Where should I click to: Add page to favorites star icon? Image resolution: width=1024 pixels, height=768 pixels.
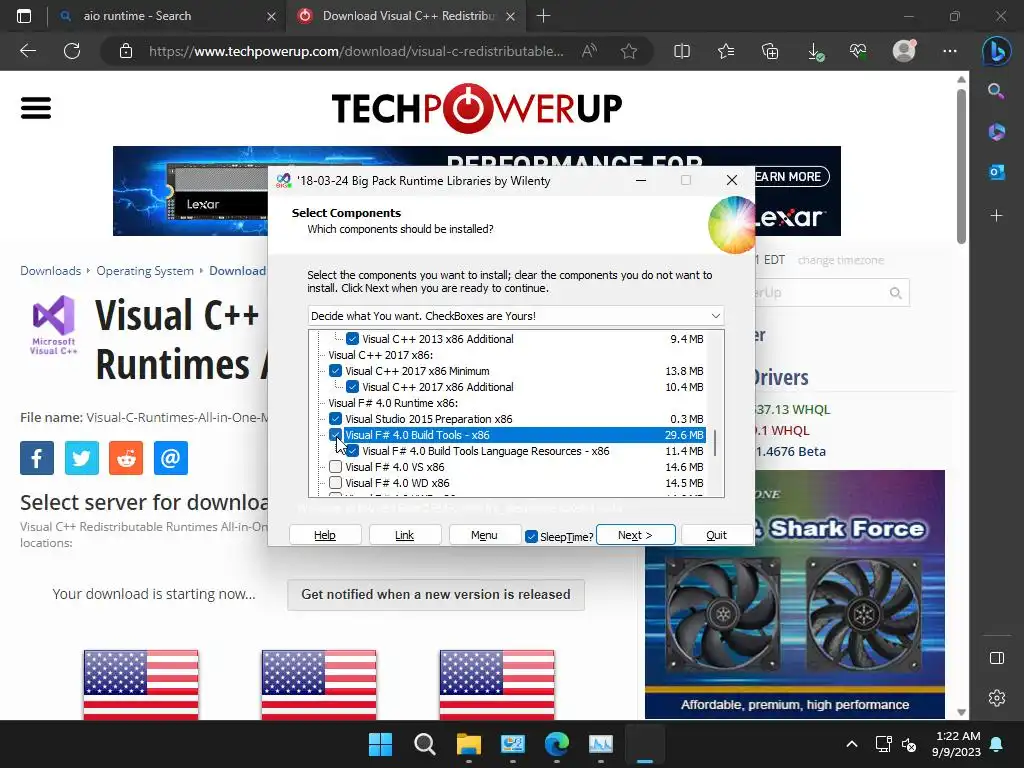coord(629,51)
